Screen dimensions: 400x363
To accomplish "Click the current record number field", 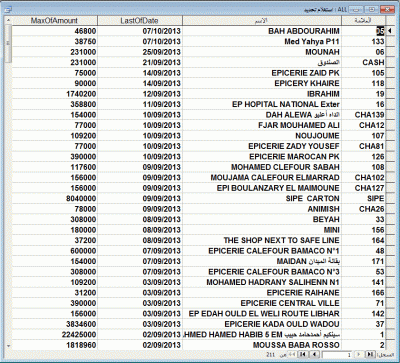I will click(337, 354).
